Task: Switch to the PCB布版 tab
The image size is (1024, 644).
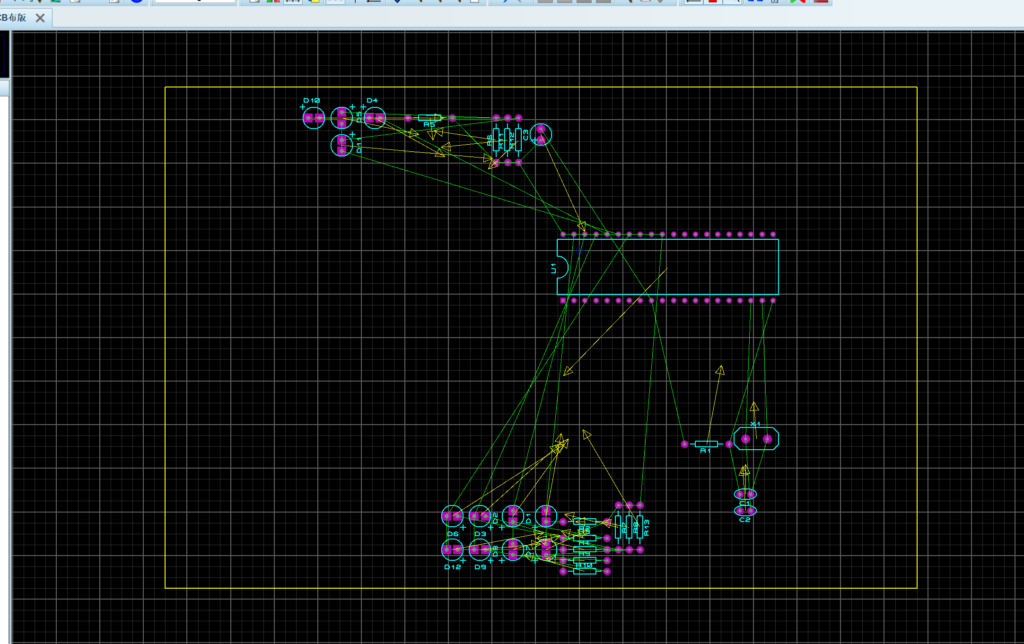Action: 14,18
